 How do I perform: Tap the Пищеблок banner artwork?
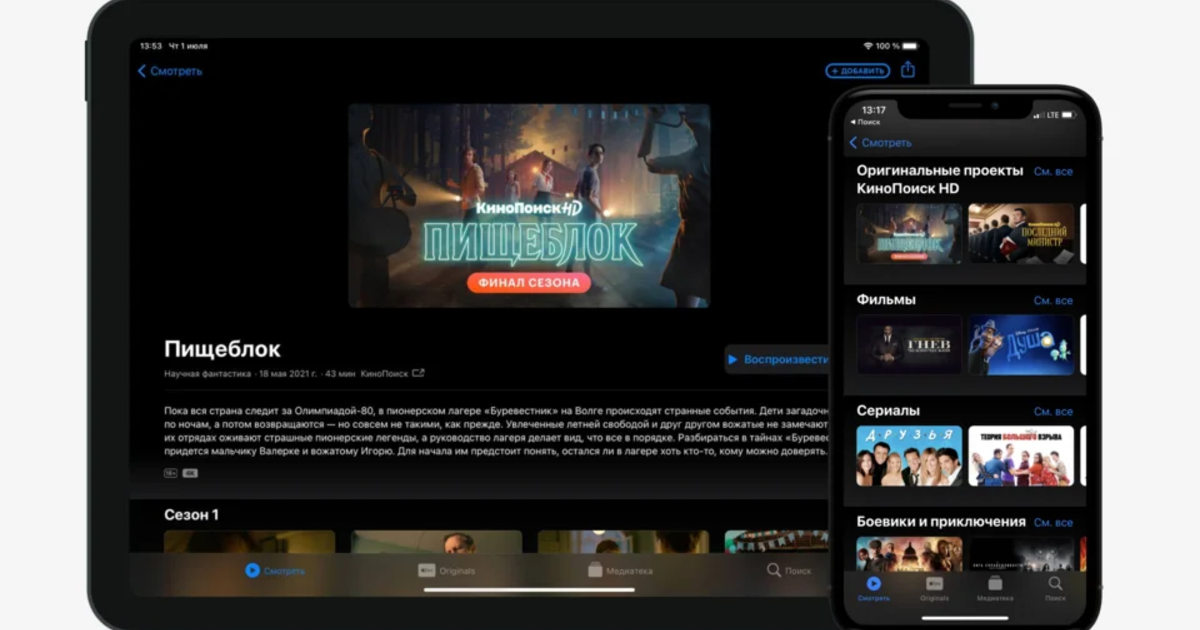(x=528, y=205)
